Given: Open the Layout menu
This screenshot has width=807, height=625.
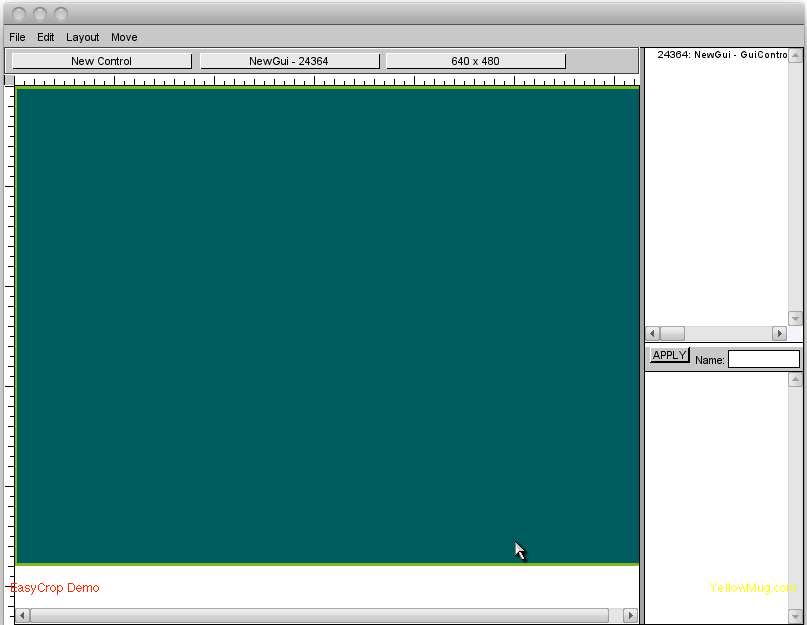Looking at the screenshot, I should click(83, 37).
